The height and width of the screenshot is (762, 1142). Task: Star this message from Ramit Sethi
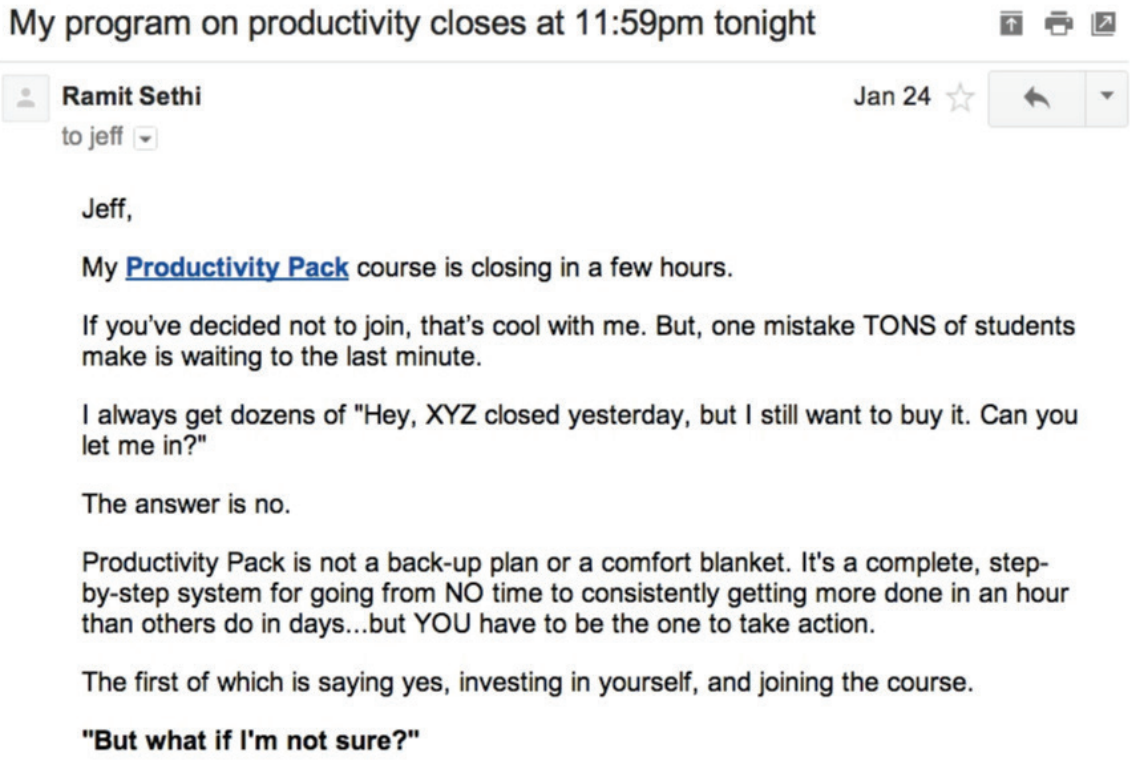pos(962,98)
